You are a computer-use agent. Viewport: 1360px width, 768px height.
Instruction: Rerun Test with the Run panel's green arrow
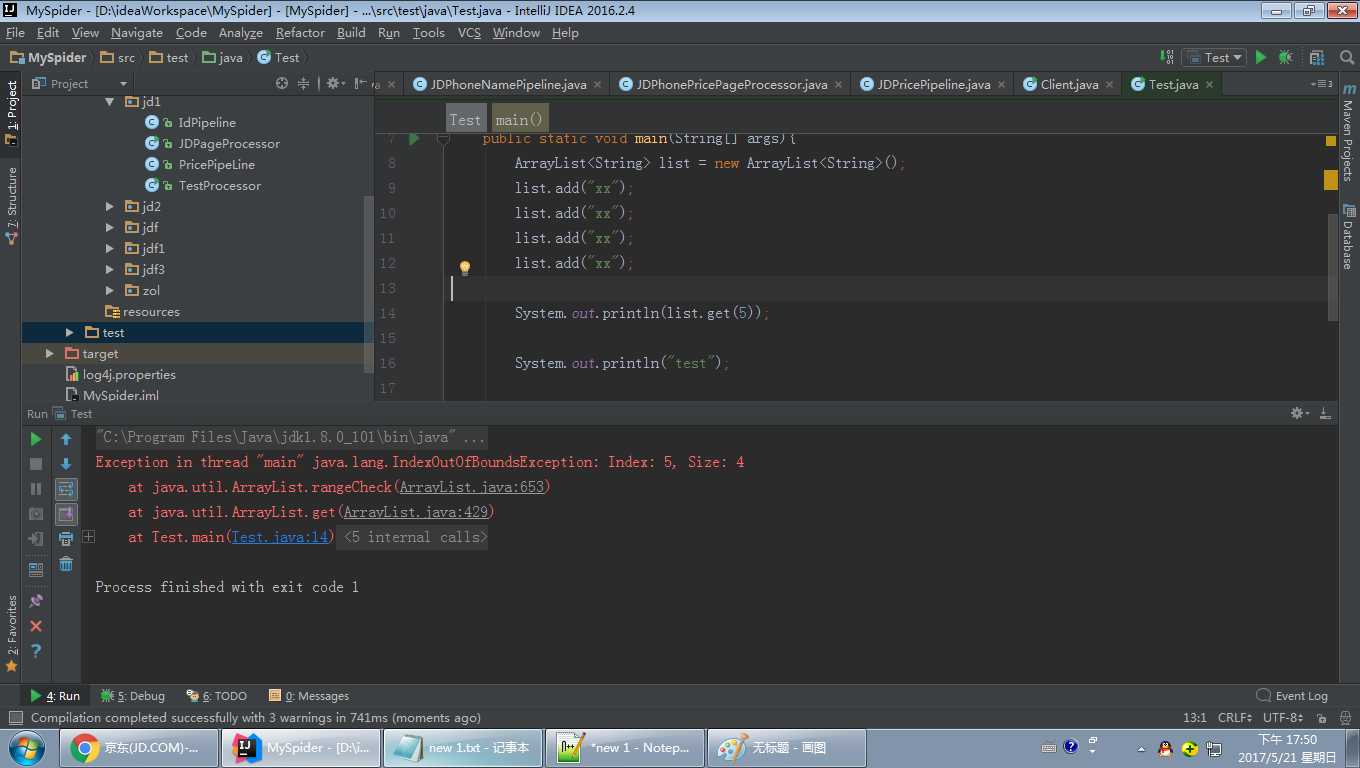click(36, 439)
